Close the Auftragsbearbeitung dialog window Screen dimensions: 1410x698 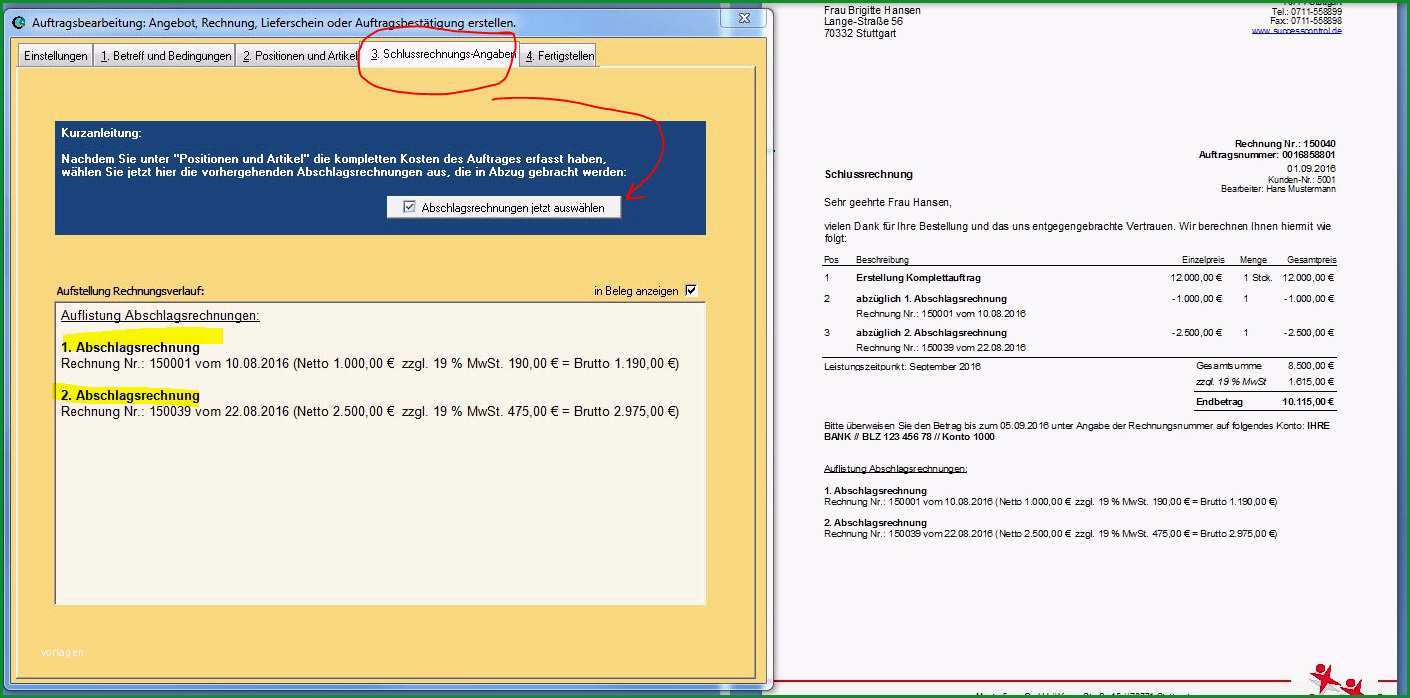click(744, 18)
